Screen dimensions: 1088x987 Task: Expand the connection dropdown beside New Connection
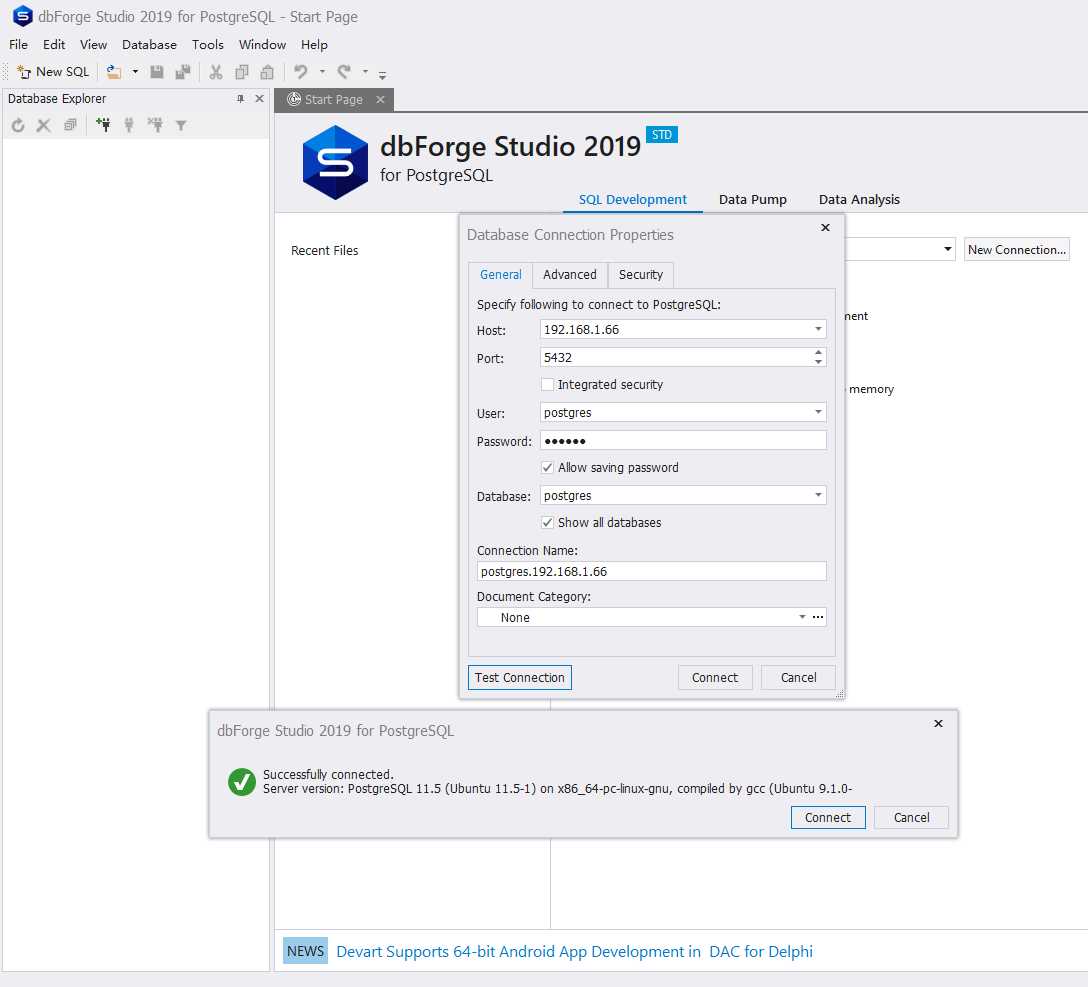[947, 249]
